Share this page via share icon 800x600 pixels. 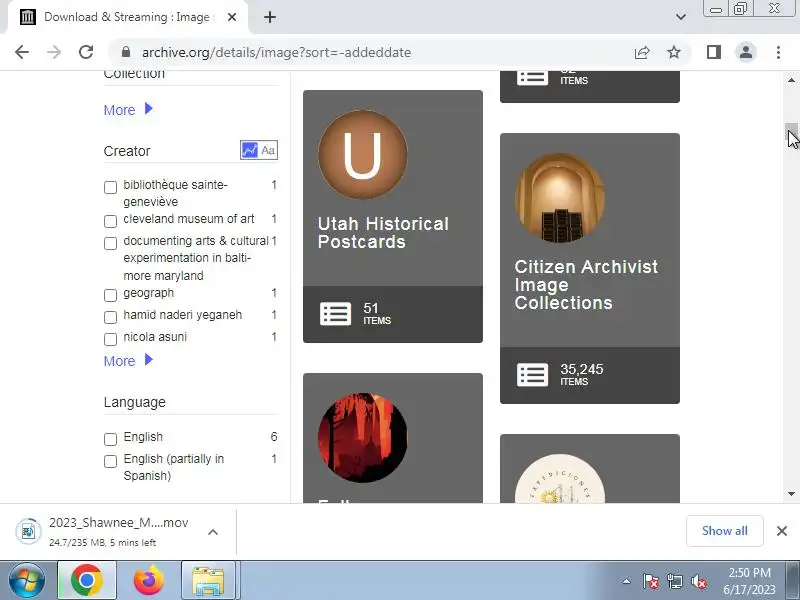pos(642,52)
